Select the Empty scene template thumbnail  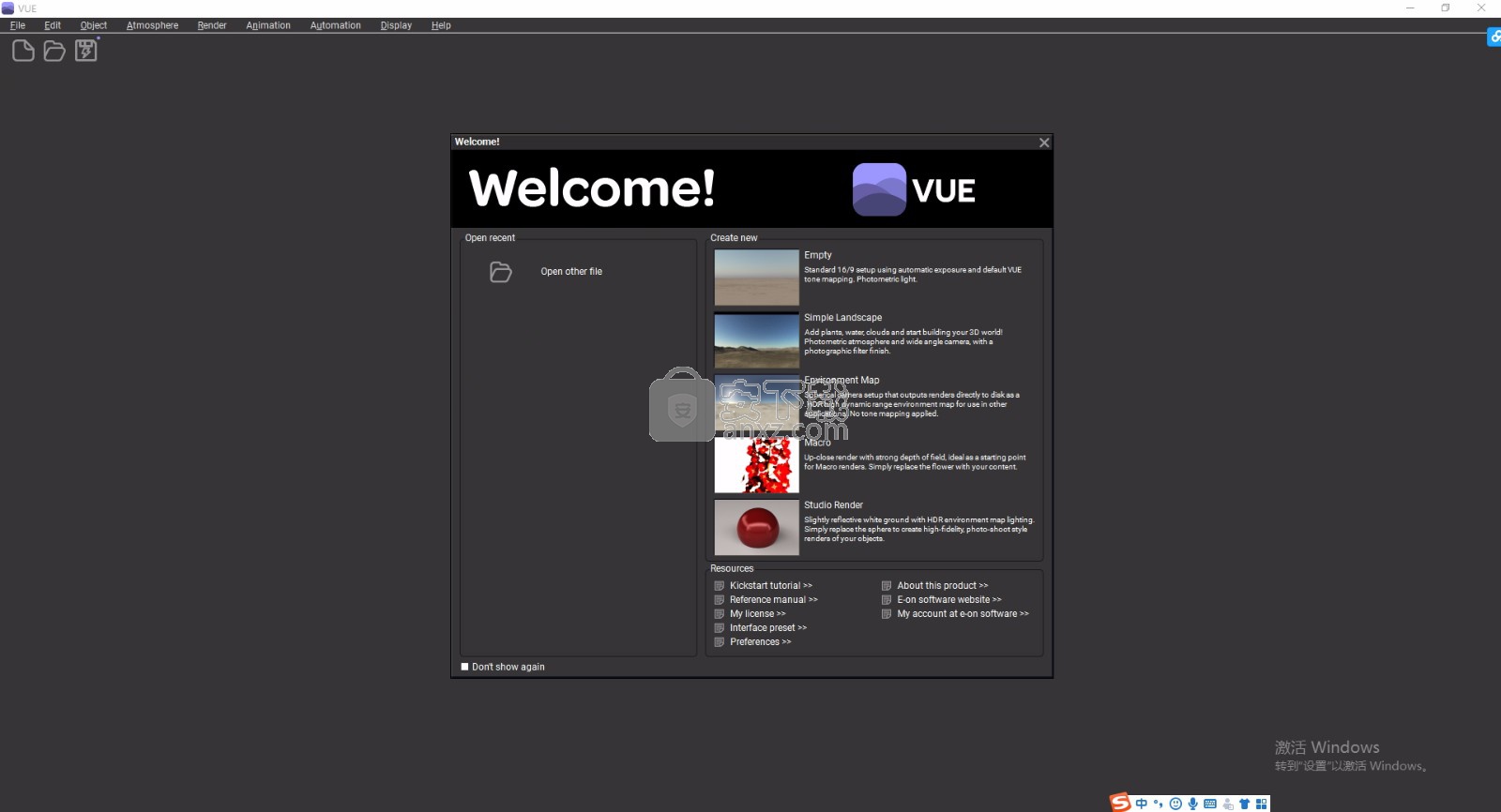click(x=757, y=278)
